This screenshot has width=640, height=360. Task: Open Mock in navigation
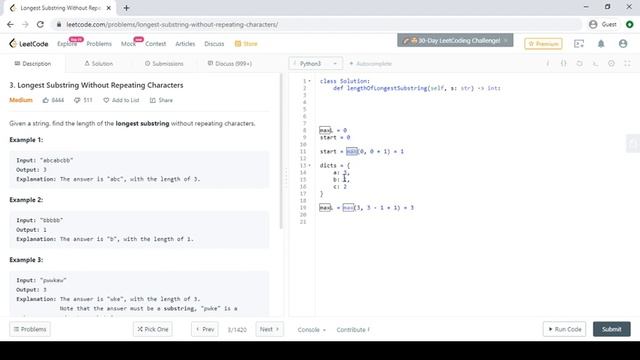coord(128,44)
